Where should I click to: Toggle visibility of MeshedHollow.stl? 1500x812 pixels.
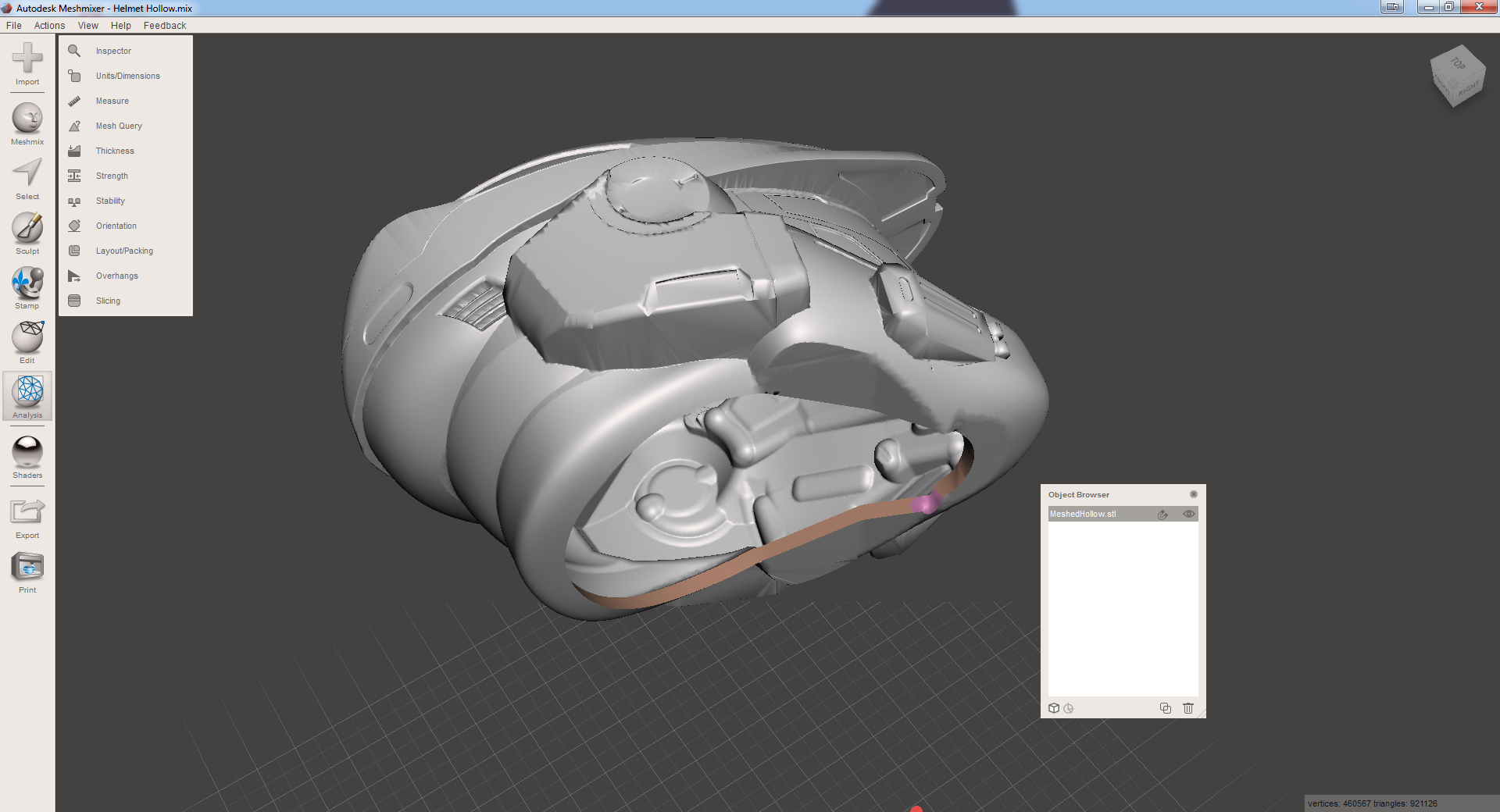point(1188,514)
